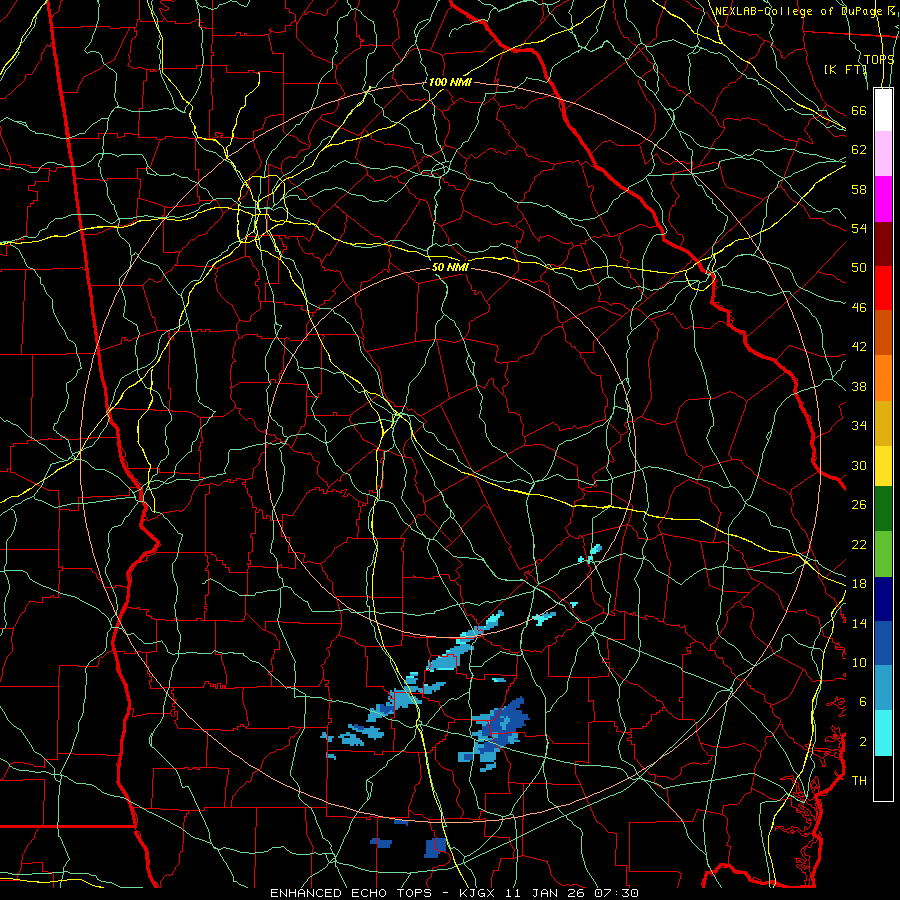Click the orange 38 kft legend swatch
Screen dimensions: 900x900
point(883,378)
